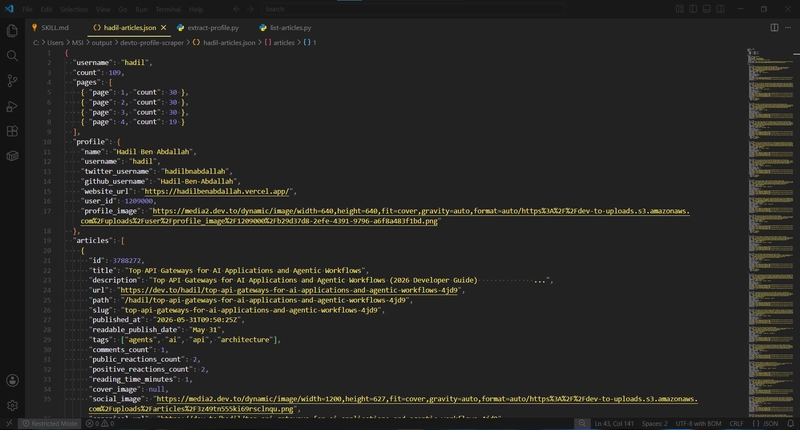The image size is (800, 430).
Task: Click the "published_at" timestamp value
Action: point(196,320)
